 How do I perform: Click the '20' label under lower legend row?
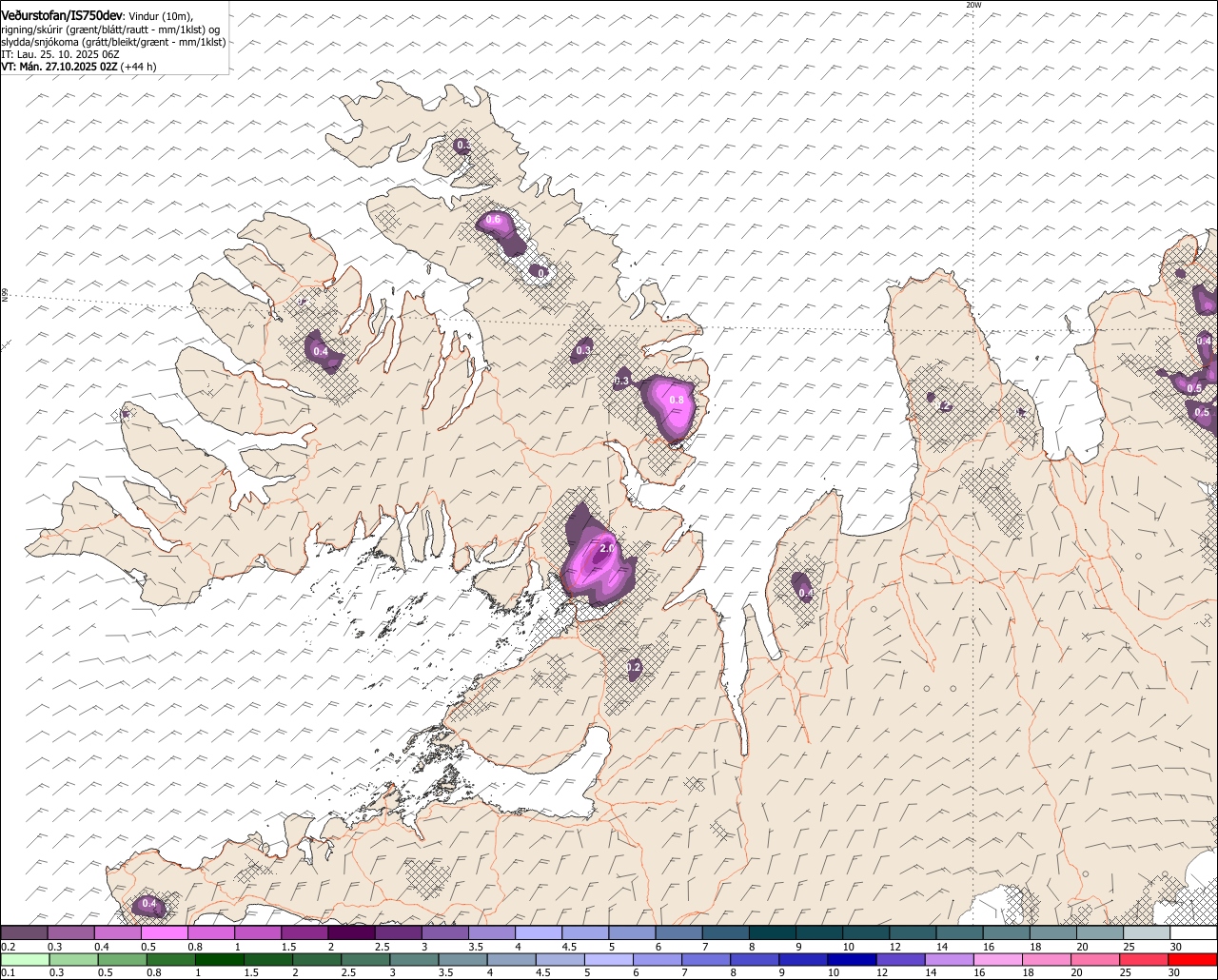coord(1076,972)
